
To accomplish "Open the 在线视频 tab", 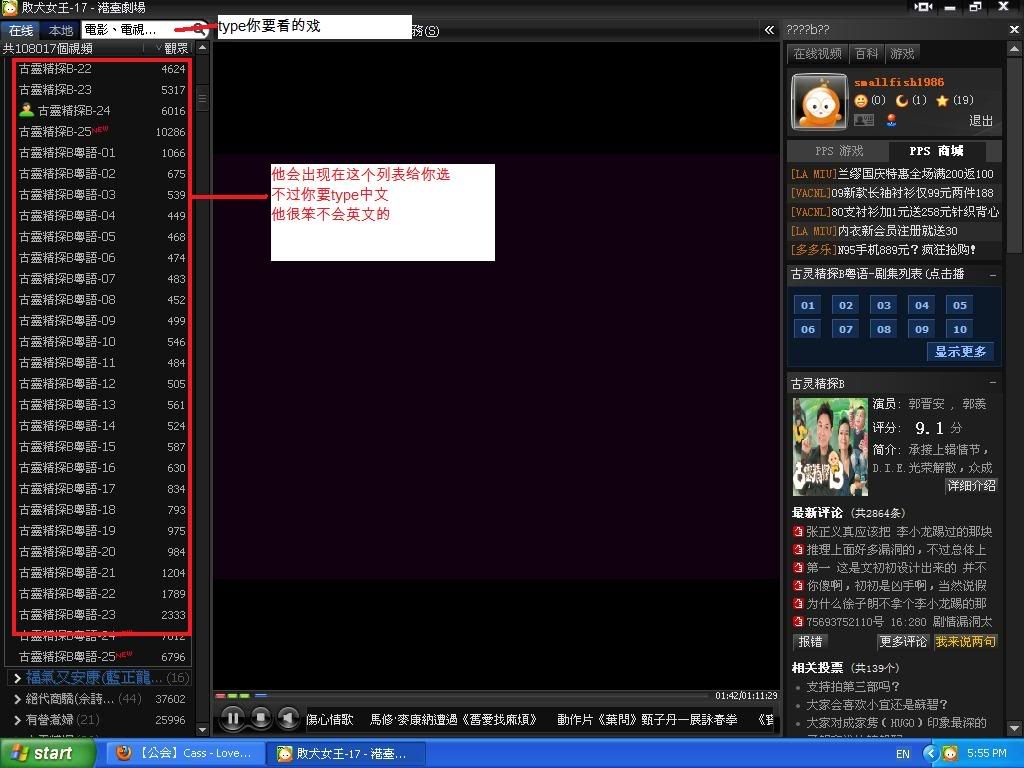I will click(818, 54).
